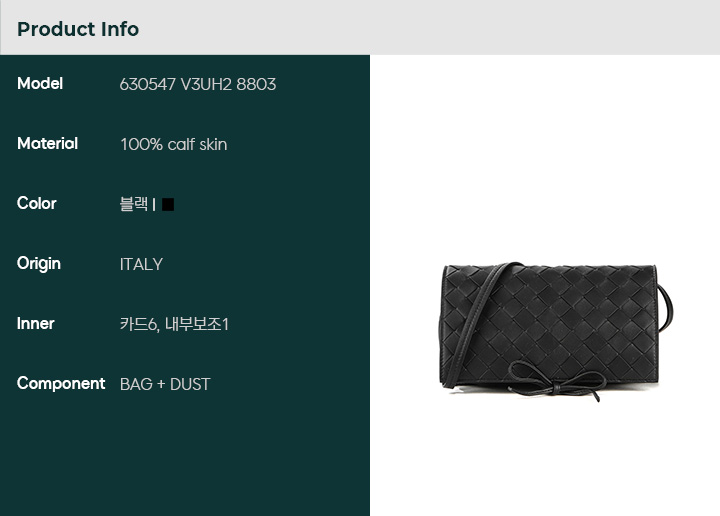The height and width of the screenshot is (516, 720).
Task: Click the bag's shoulder strap in image
Action: [x=475, y=319]
